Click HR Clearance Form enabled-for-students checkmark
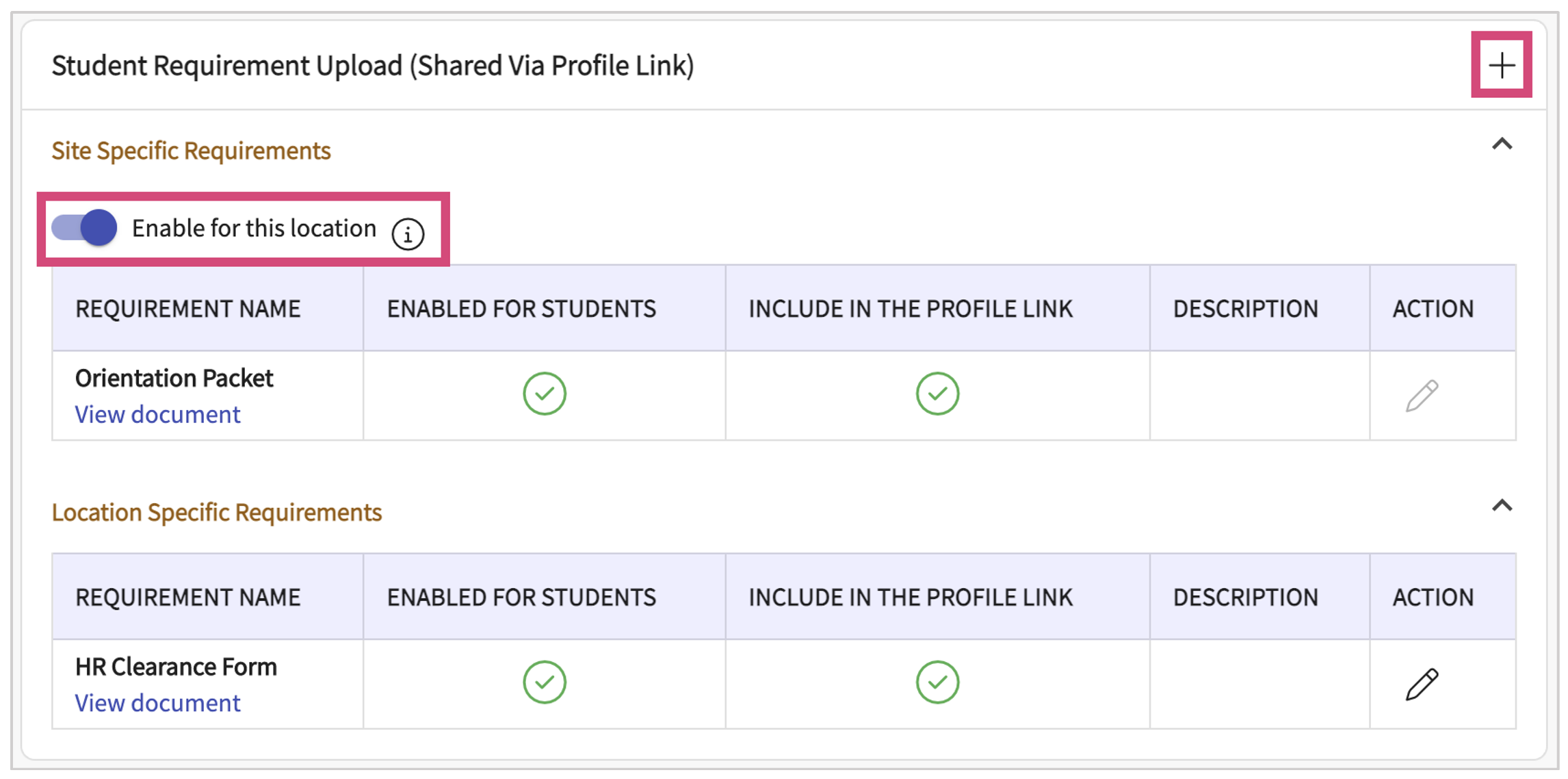The height and width of the screenshot is (779, 1568). [x=544, y=682]
